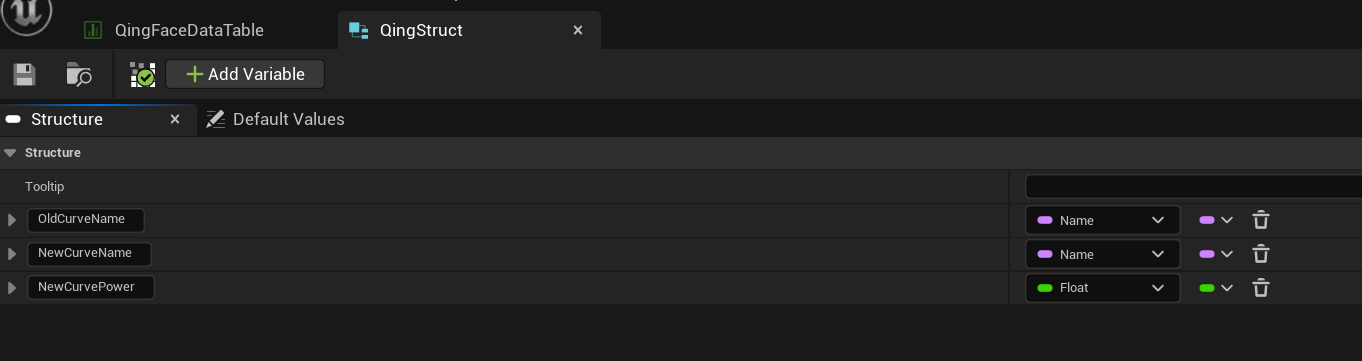Remove the NewCurvePower variable
This screenshot has width=1362, height=361.
(x=1261, y=288)
